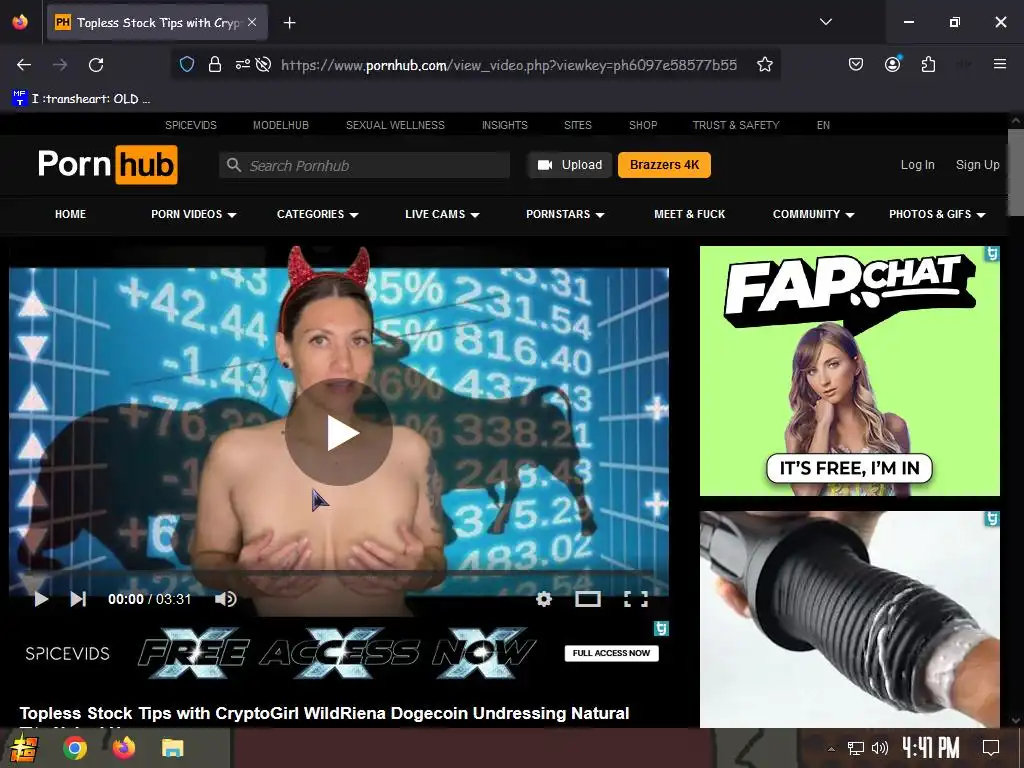Expand the stars navigation dropdown arrow
Viewport: 1024px width, 768px height.
click(x=600, y=215)
